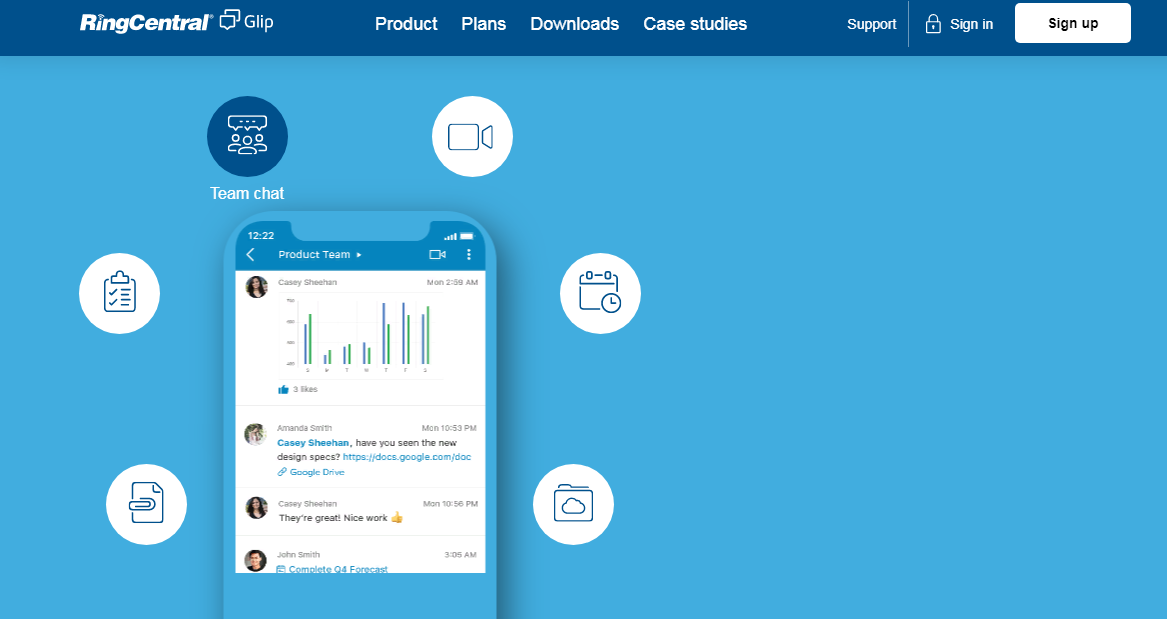Click the Google Drive attachment link

[x=311, y=472]
